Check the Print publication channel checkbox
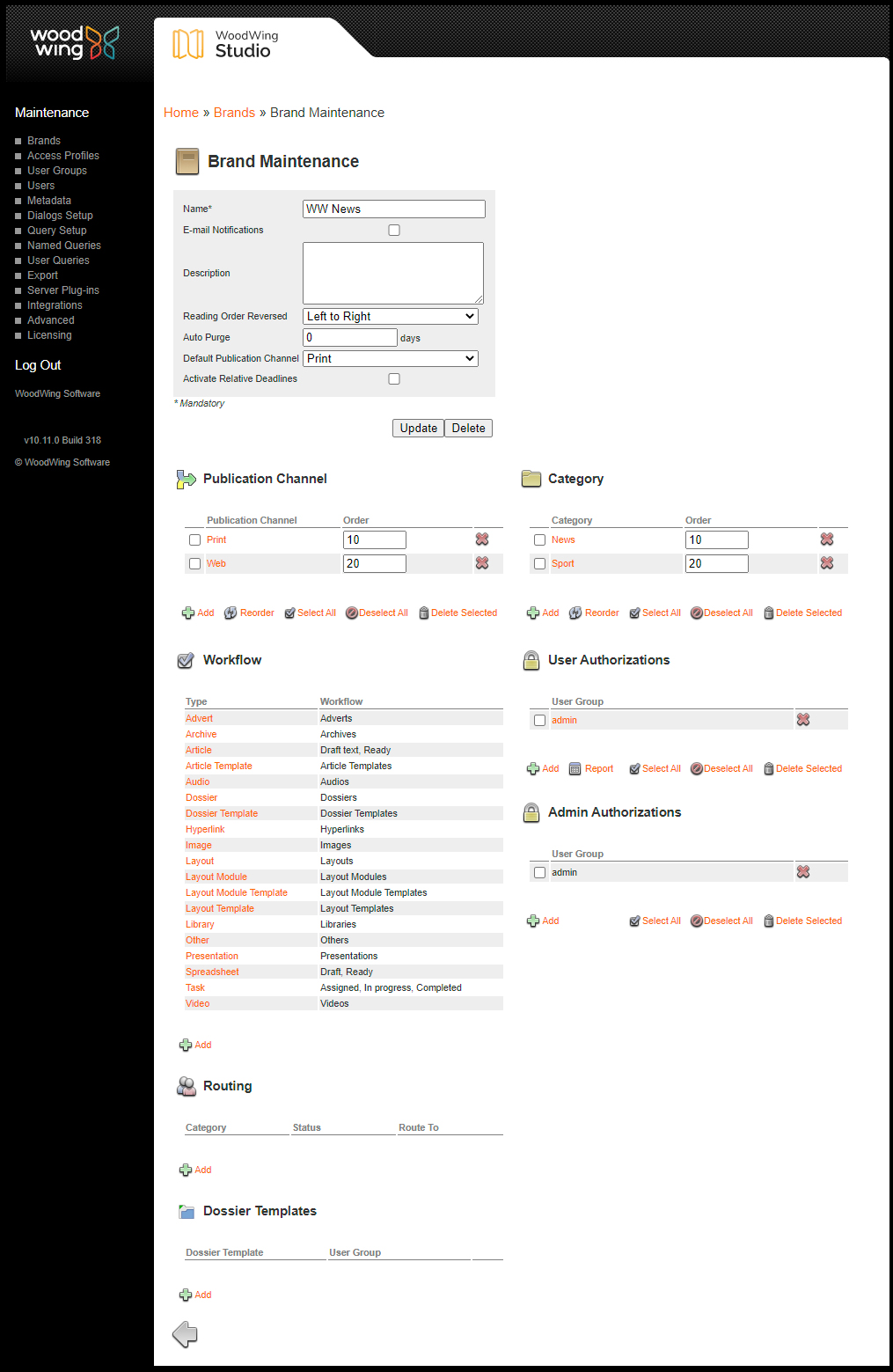893x1372 pixels. [x=194, y=540]
